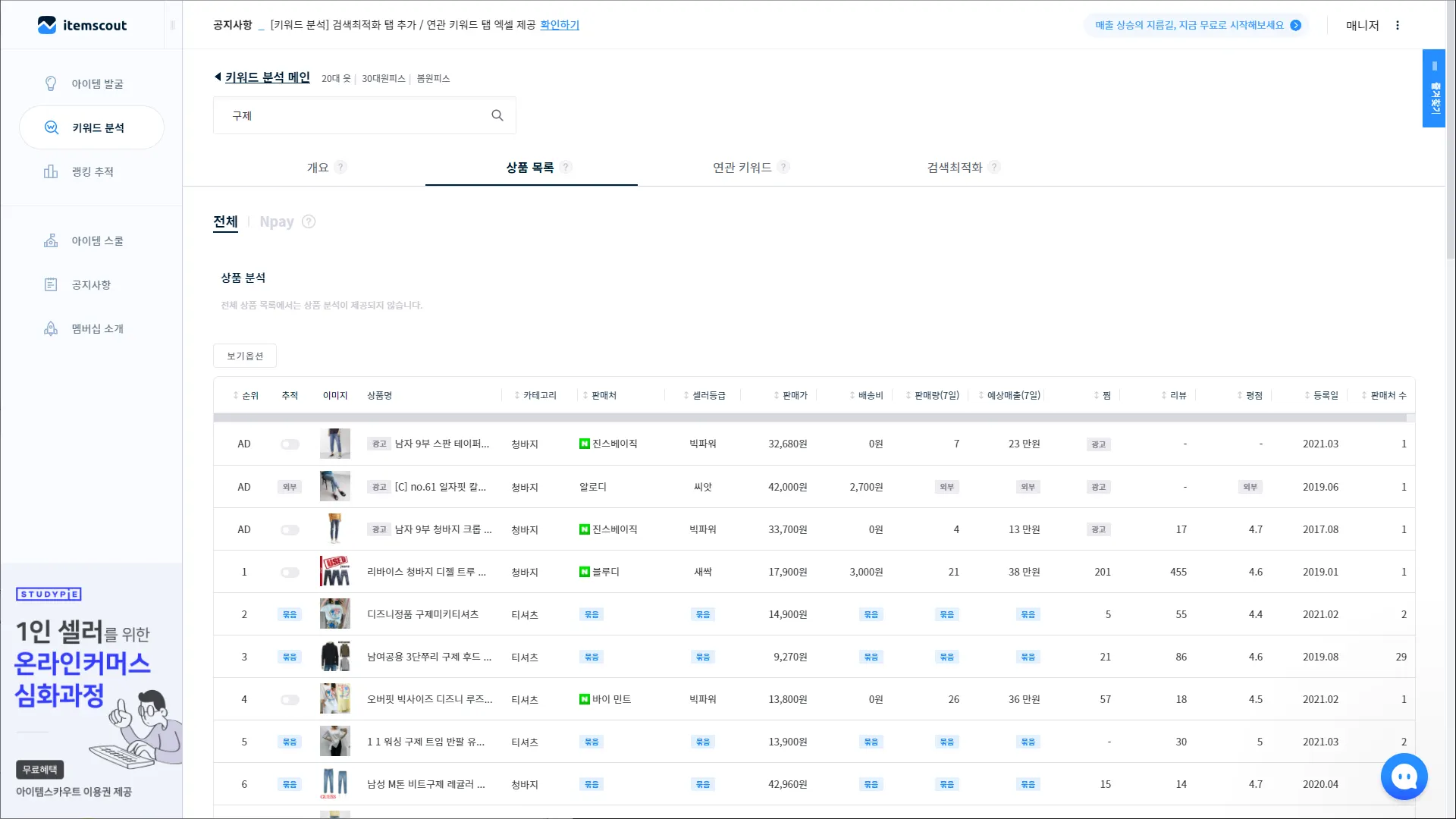Open the chat support bubble icon
The width and height of the screenshot is (1456, 819).
(1404, 777)
